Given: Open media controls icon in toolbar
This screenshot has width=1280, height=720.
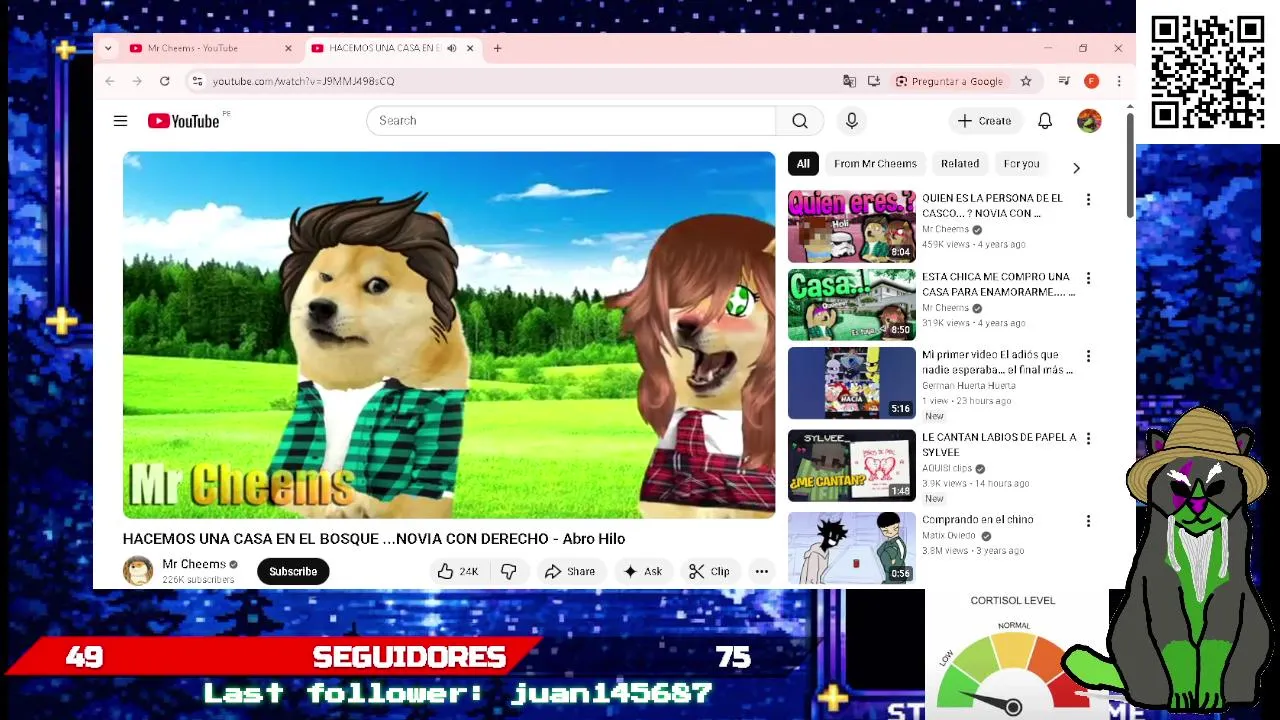Looking at the screenshot, I should (1064, 81).
